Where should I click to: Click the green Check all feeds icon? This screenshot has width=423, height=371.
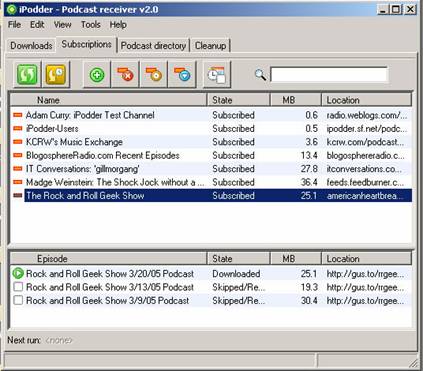pos(27,74)
